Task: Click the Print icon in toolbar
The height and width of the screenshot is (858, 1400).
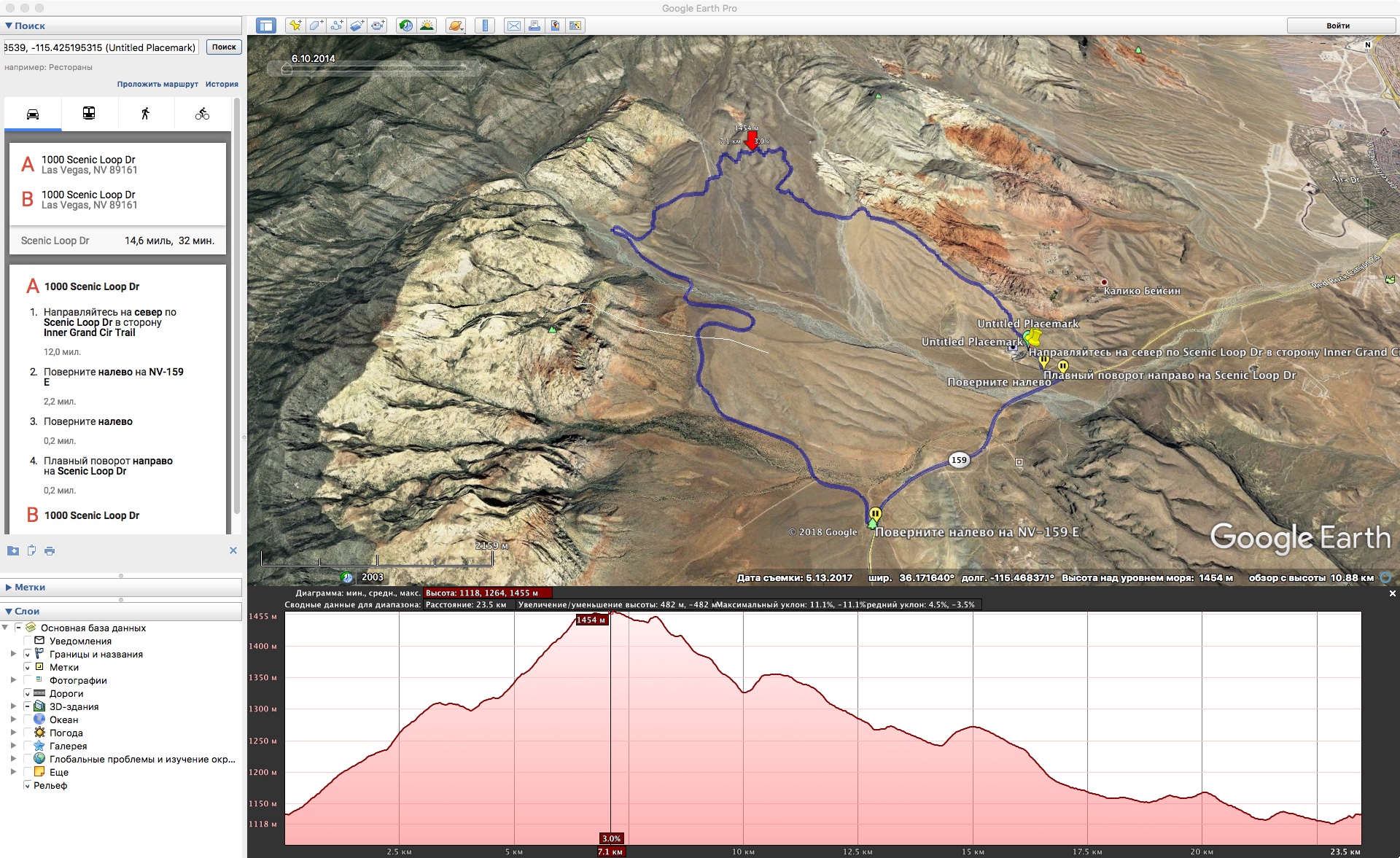Action: (x=534, y=26)
